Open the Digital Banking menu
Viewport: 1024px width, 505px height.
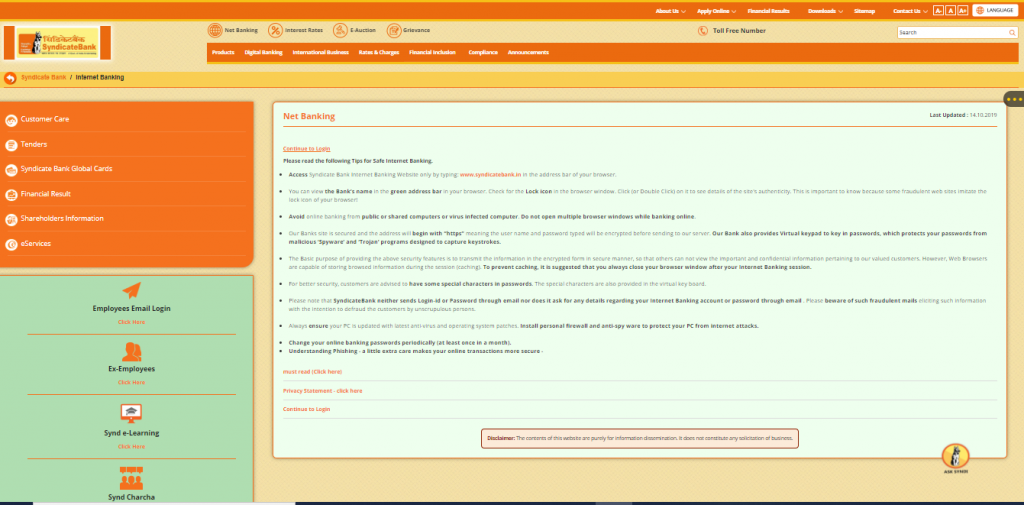click(x=263, y=52)
